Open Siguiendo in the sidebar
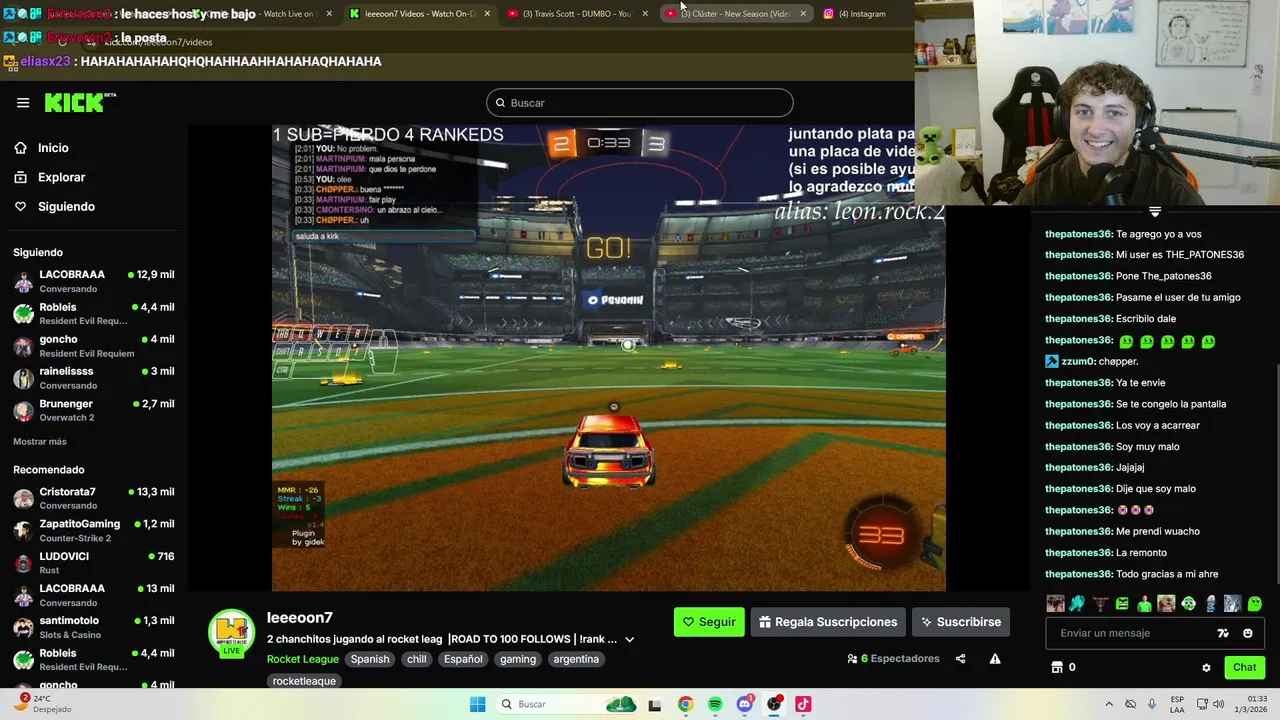This screenshot has width=1280, height=720. [x=66, y=206]
